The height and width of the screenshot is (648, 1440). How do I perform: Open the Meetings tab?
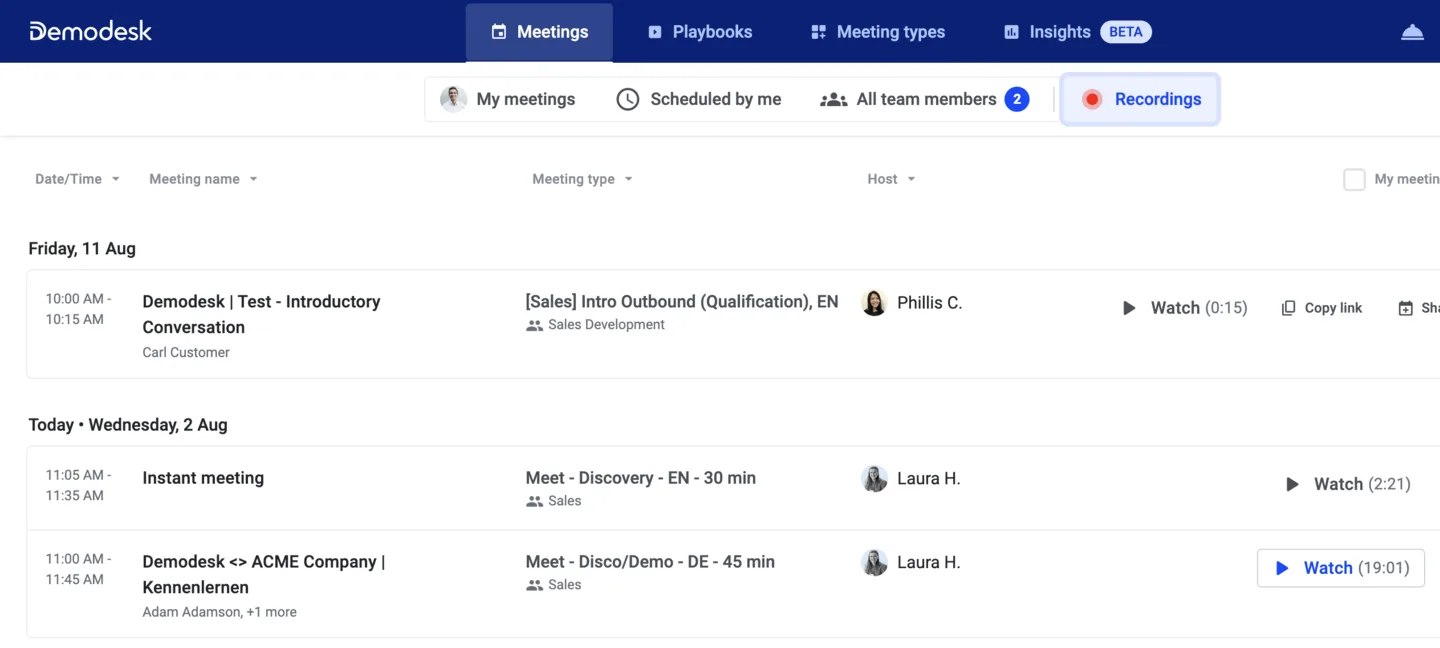coord(539,32)
